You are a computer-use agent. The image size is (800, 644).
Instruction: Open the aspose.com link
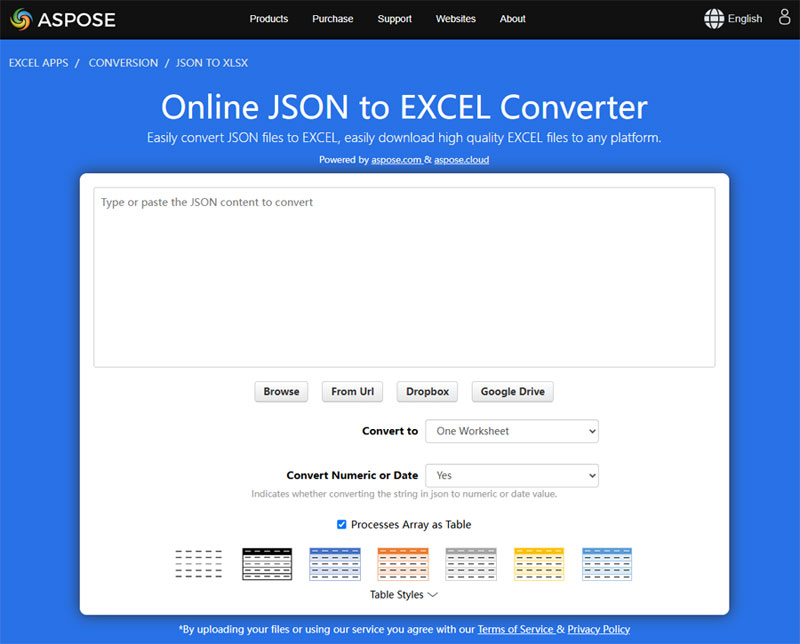pos(396,160)
